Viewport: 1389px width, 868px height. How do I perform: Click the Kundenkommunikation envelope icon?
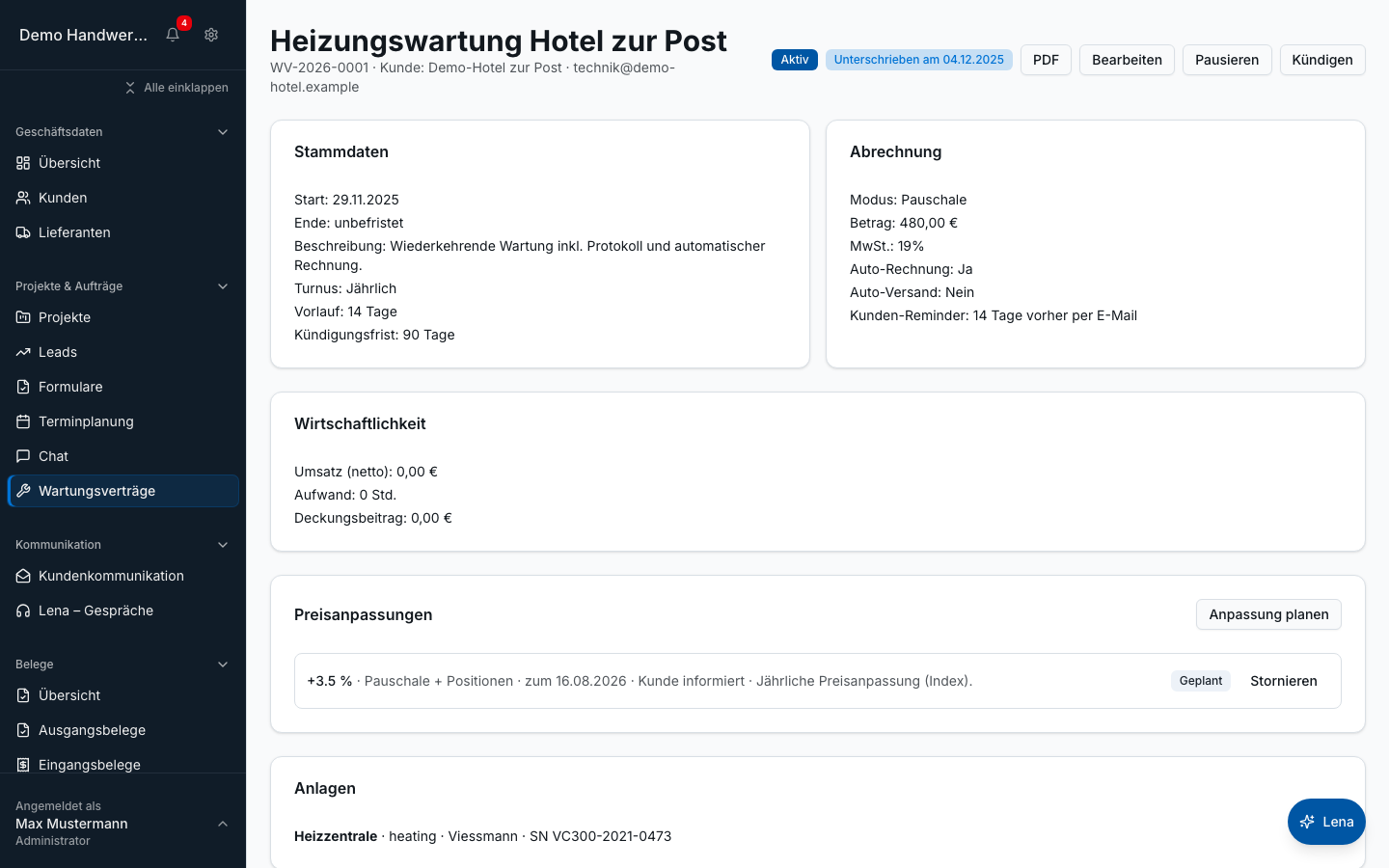pyautogui.click(x=23, y=576)
